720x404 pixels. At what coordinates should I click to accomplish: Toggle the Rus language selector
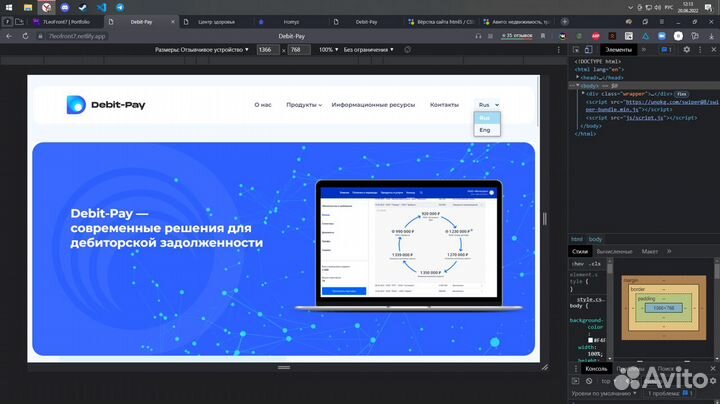coord(488,105)
